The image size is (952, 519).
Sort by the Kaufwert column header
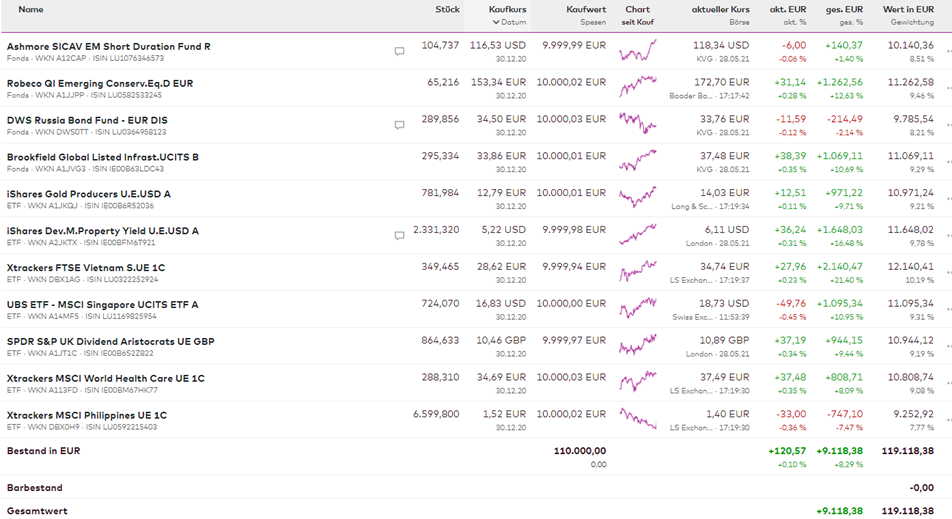tap(586, 9)
